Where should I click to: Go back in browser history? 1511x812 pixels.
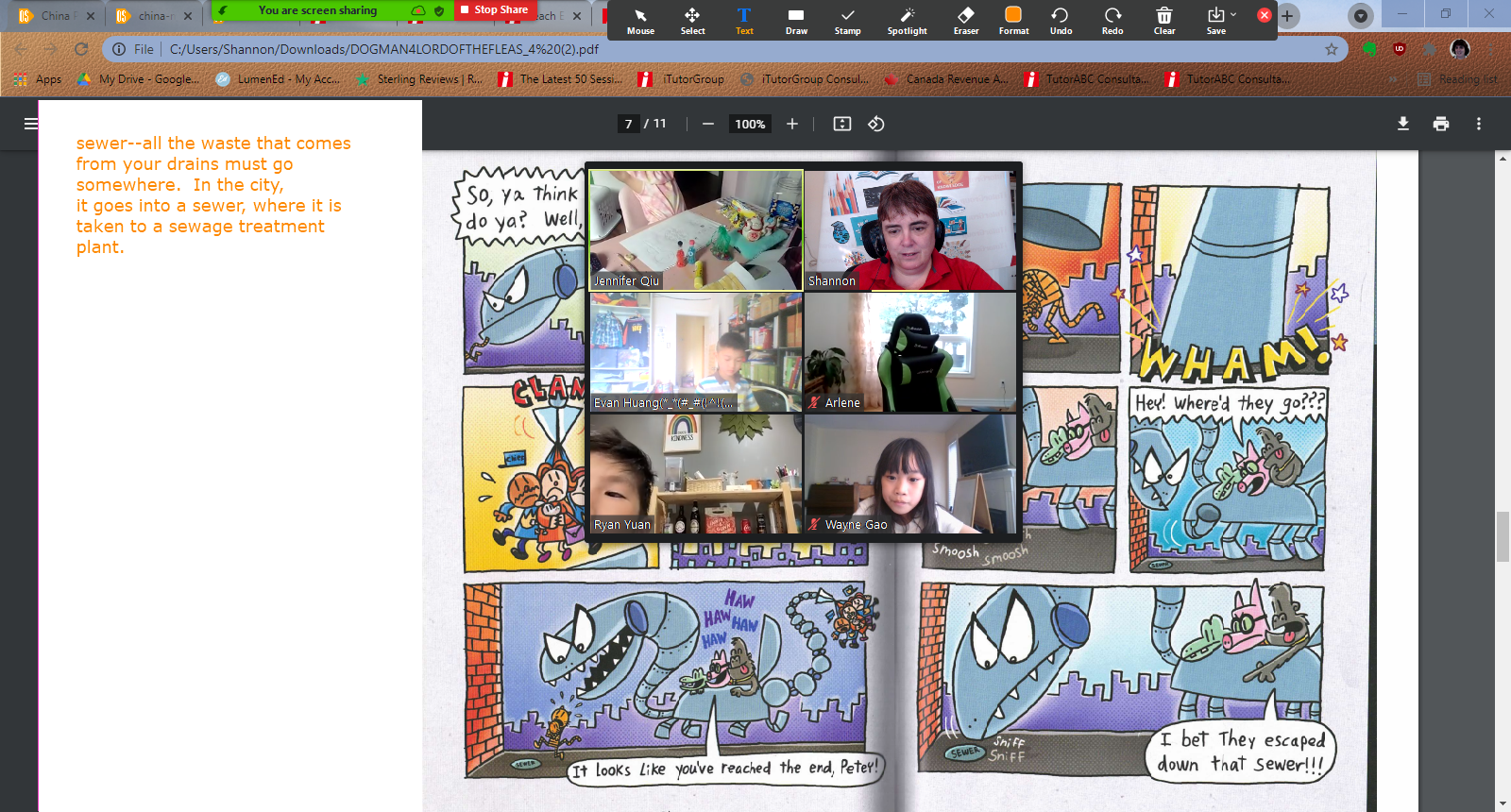click(x=21, y=49)
